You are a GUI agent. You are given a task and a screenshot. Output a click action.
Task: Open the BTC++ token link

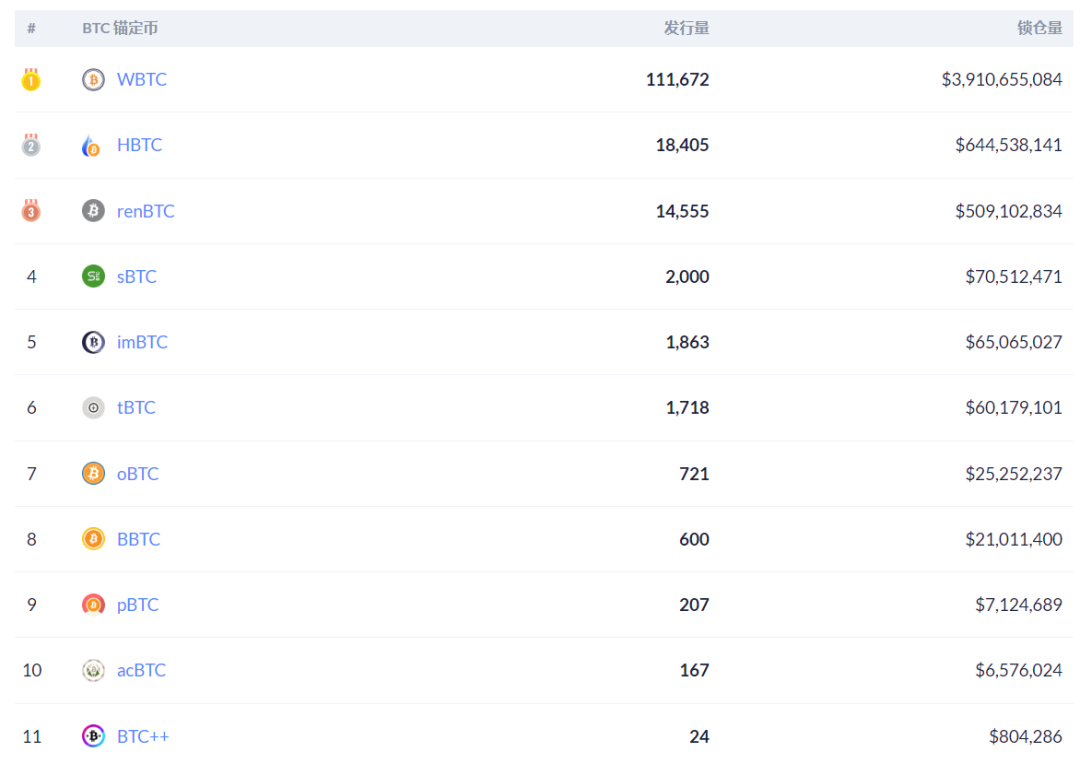(143, 737)
